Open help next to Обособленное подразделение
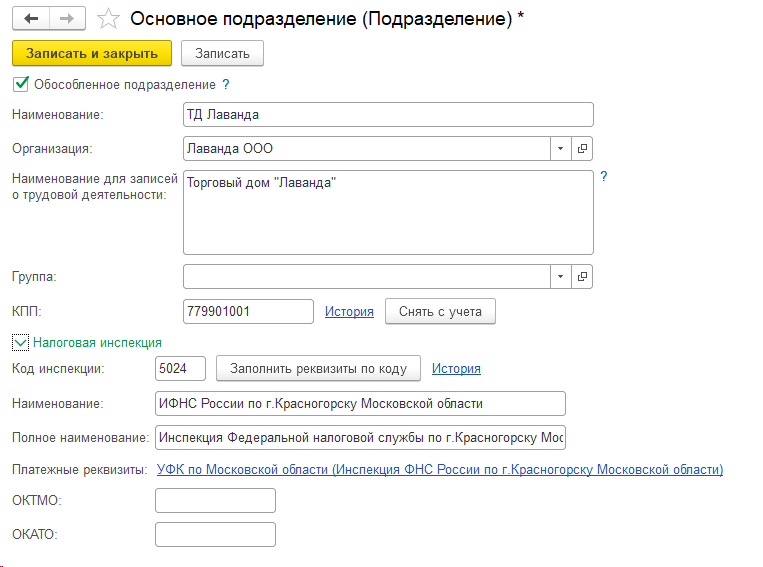The width and height of the screenshot is (763, 567). [x=226, y=84]
